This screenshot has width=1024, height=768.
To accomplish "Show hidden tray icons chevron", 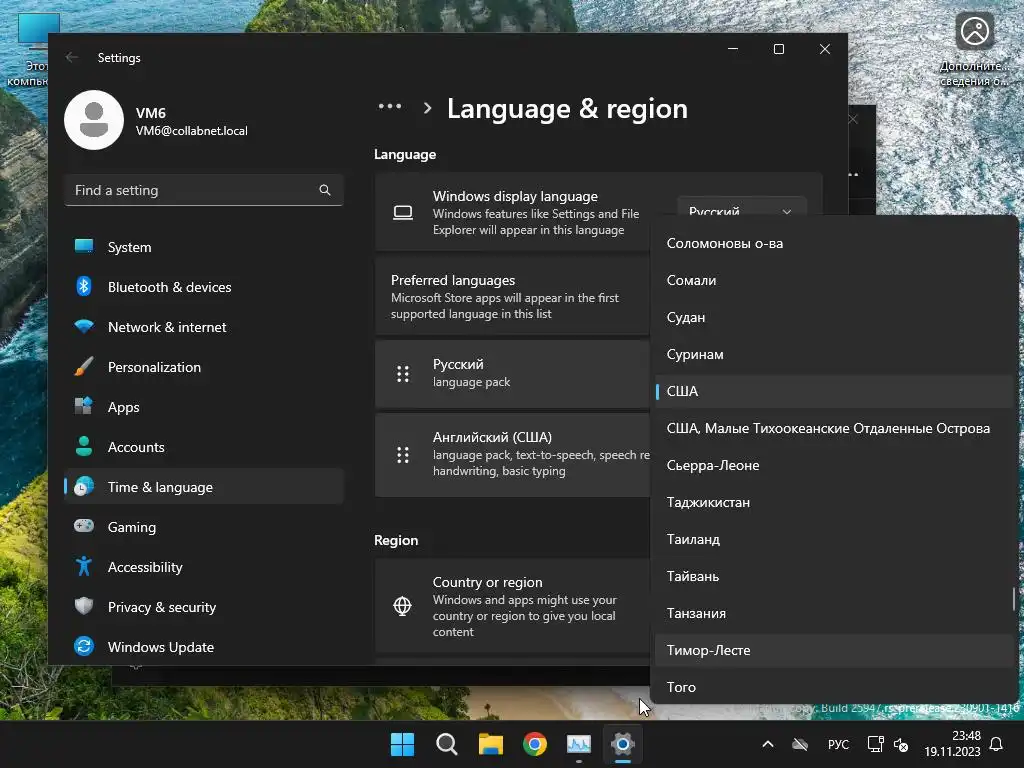I will tap(768, 744).
